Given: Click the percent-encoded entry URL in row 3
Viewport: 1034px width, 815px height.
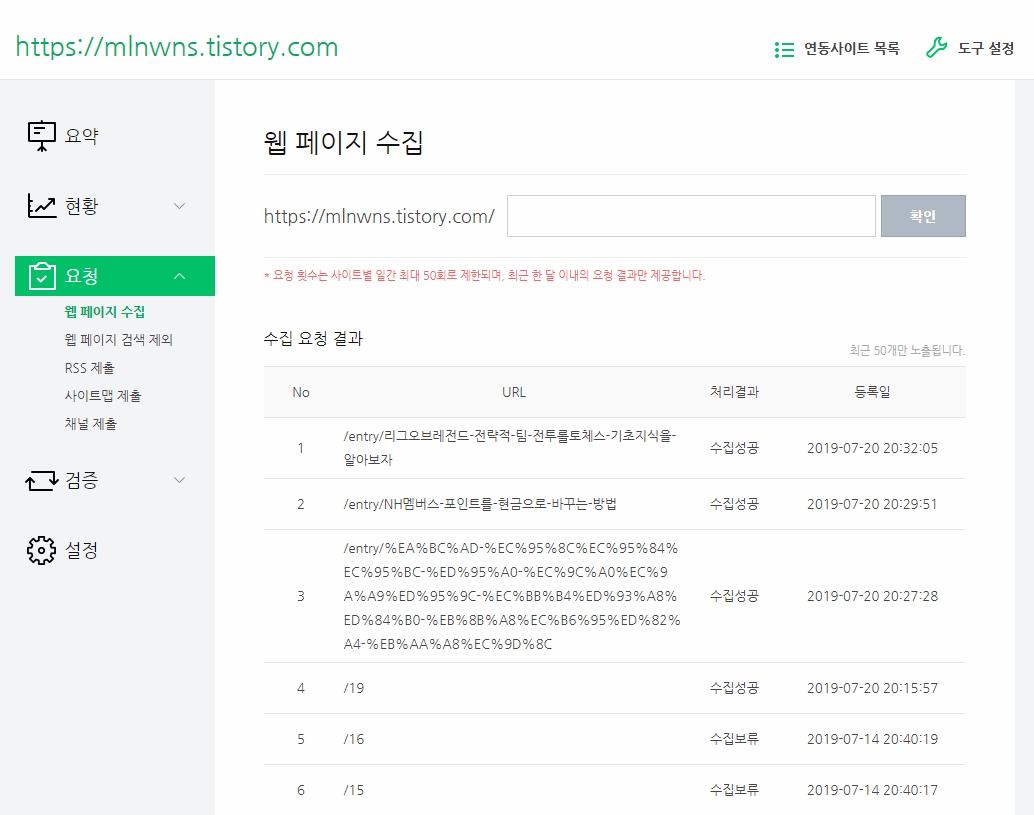Looking at the screenshot, I should pos(512,596).
